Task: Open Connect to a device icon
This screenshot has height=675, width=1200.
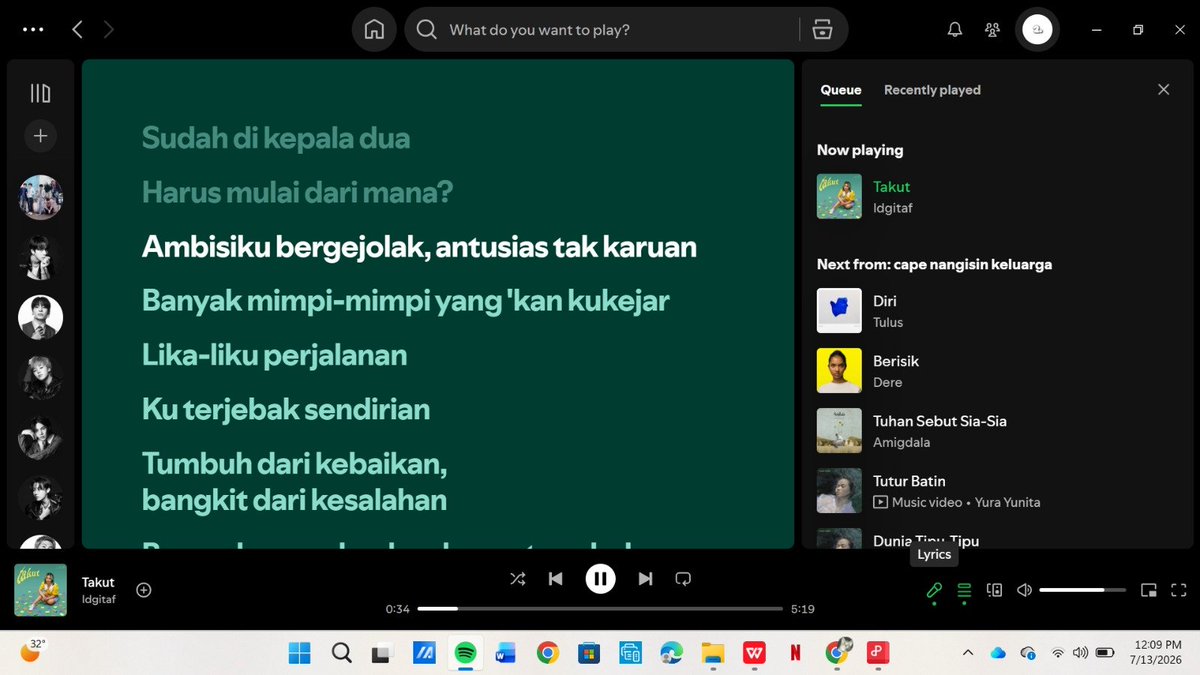Action: click(x=994, y=590)
